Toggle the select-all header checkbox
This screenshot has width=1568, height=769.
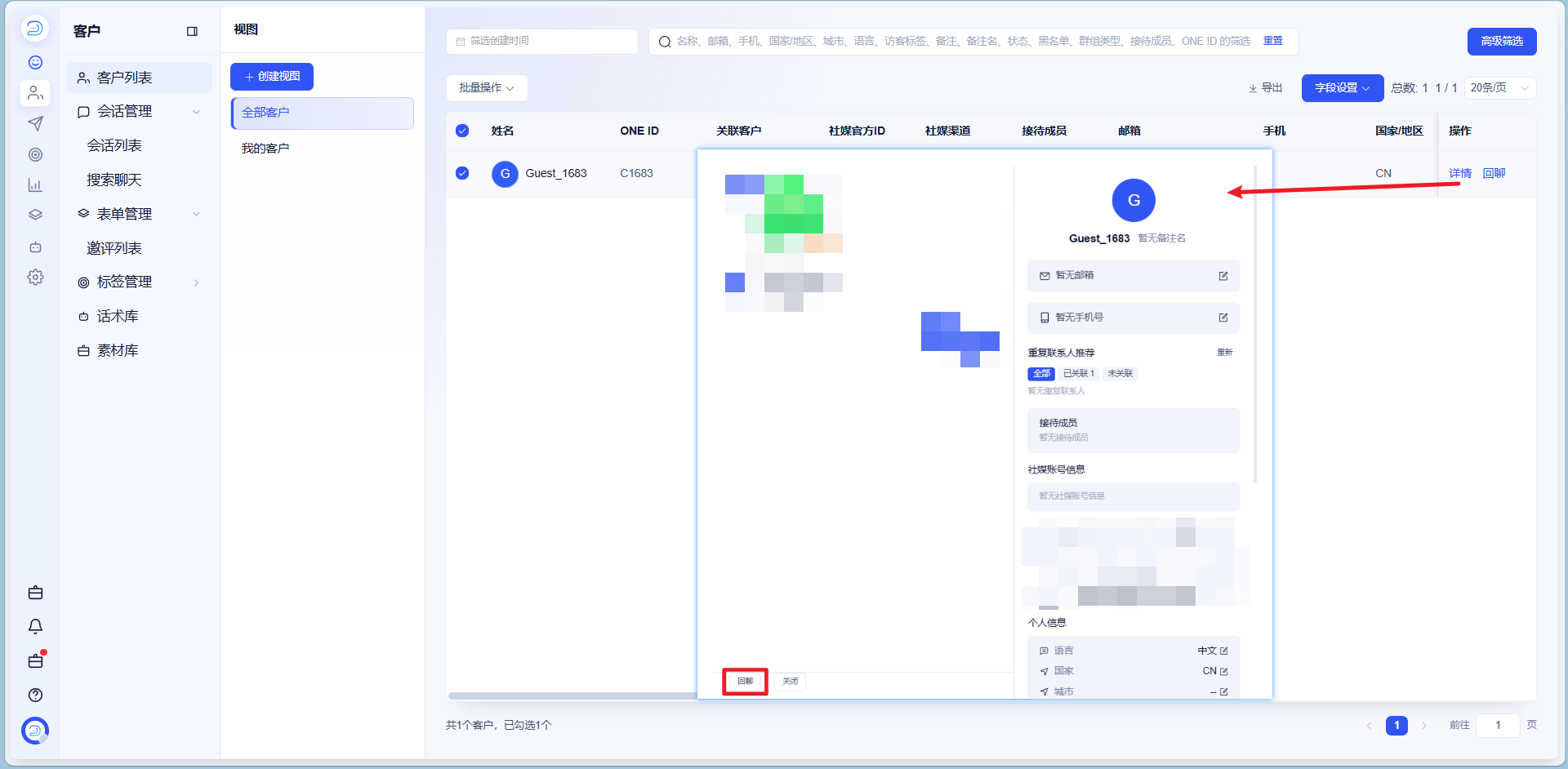pyautogui.click(x=462, y=131)
